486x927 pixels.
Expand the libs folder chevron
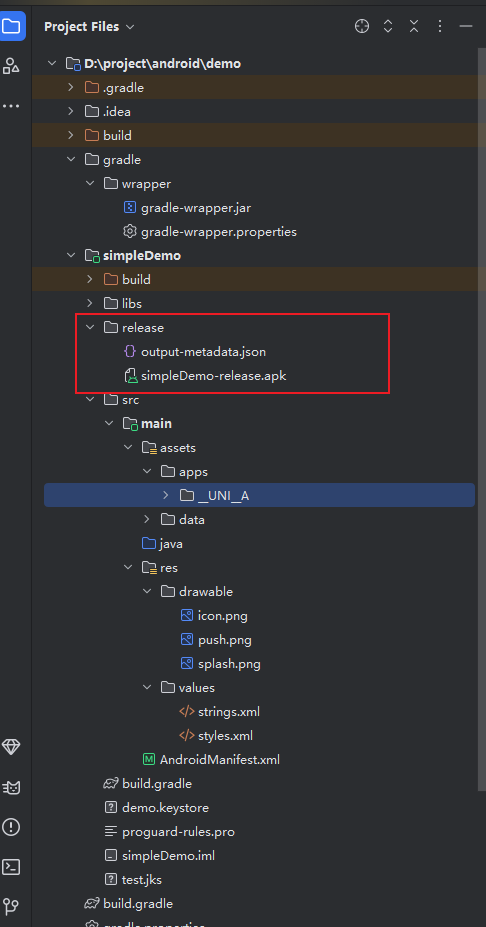coord(90,303)
